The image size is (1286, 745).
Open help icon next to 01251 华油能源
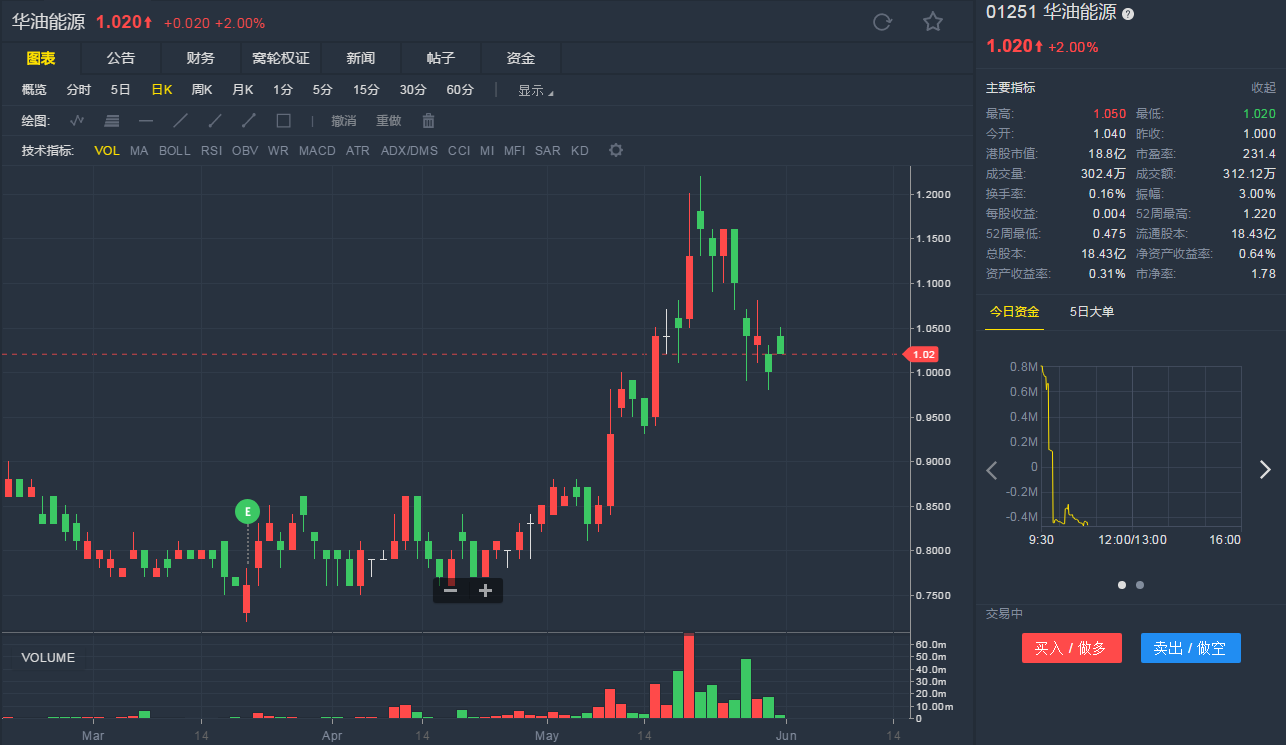1128,14
